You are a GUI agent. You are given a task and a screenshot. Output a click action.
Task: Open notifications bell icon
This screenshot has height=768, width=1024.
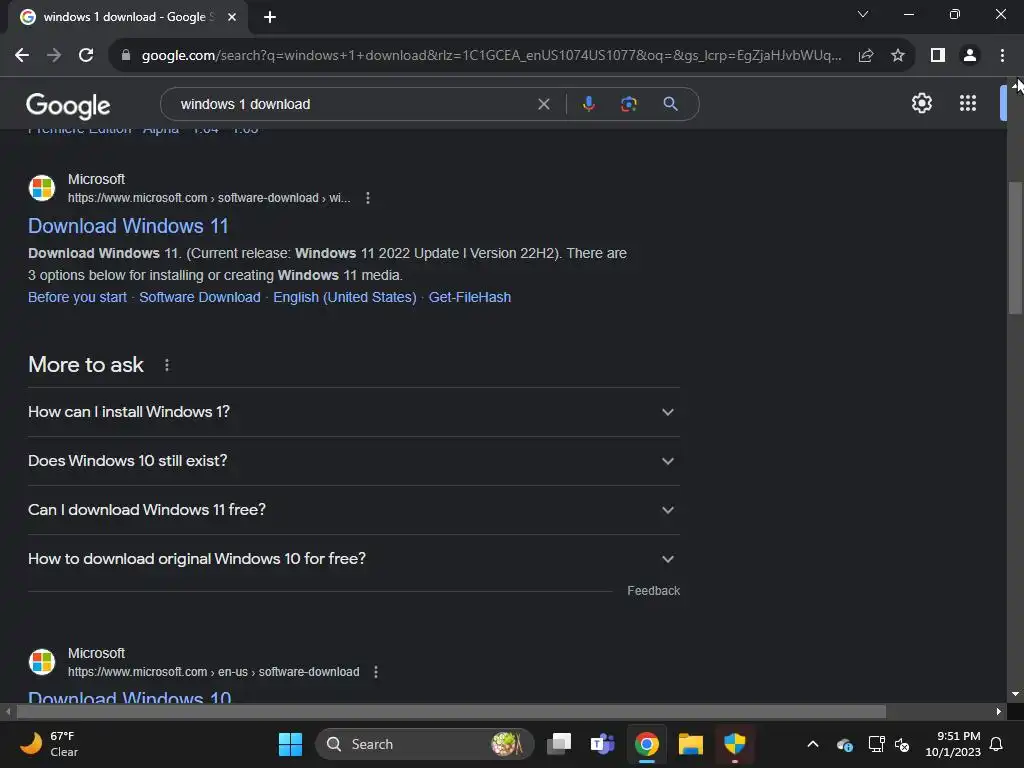click(x=997, y=744)
